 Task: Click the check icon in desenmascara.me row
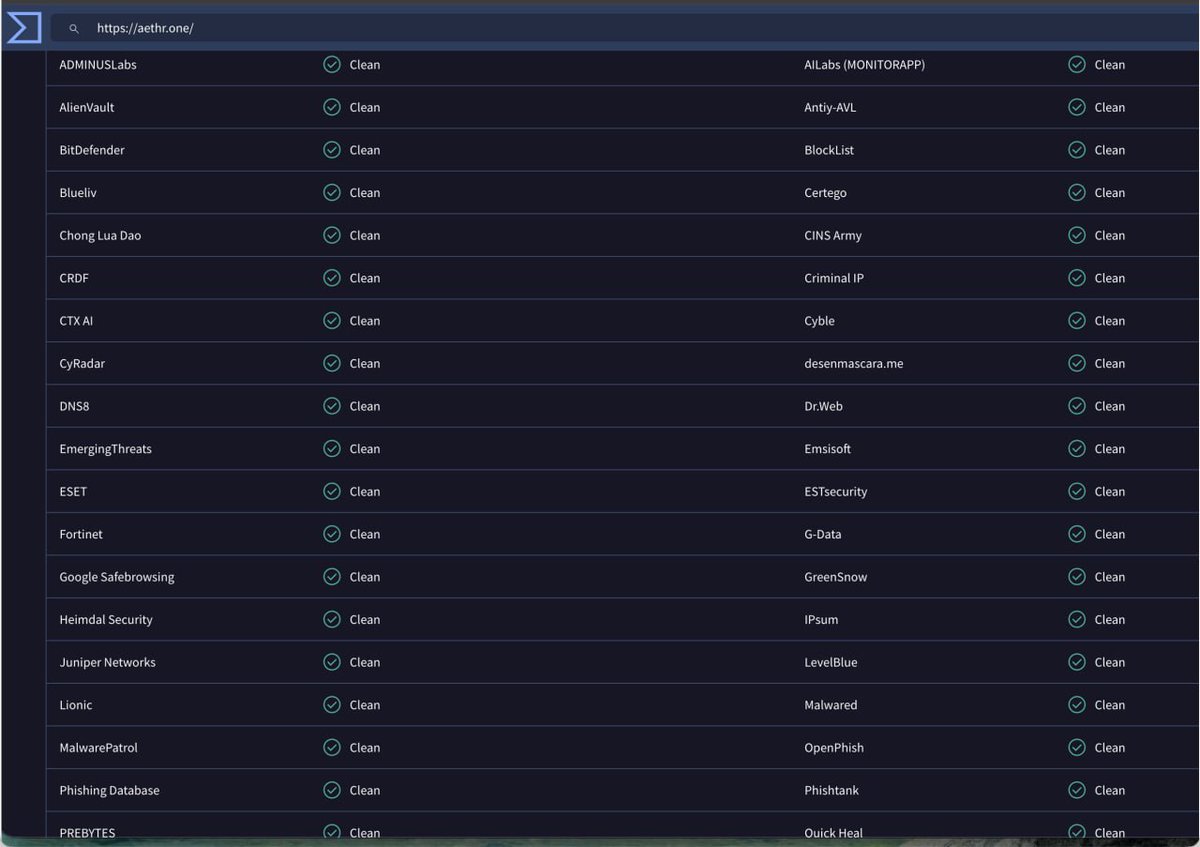pos(1077,363)
